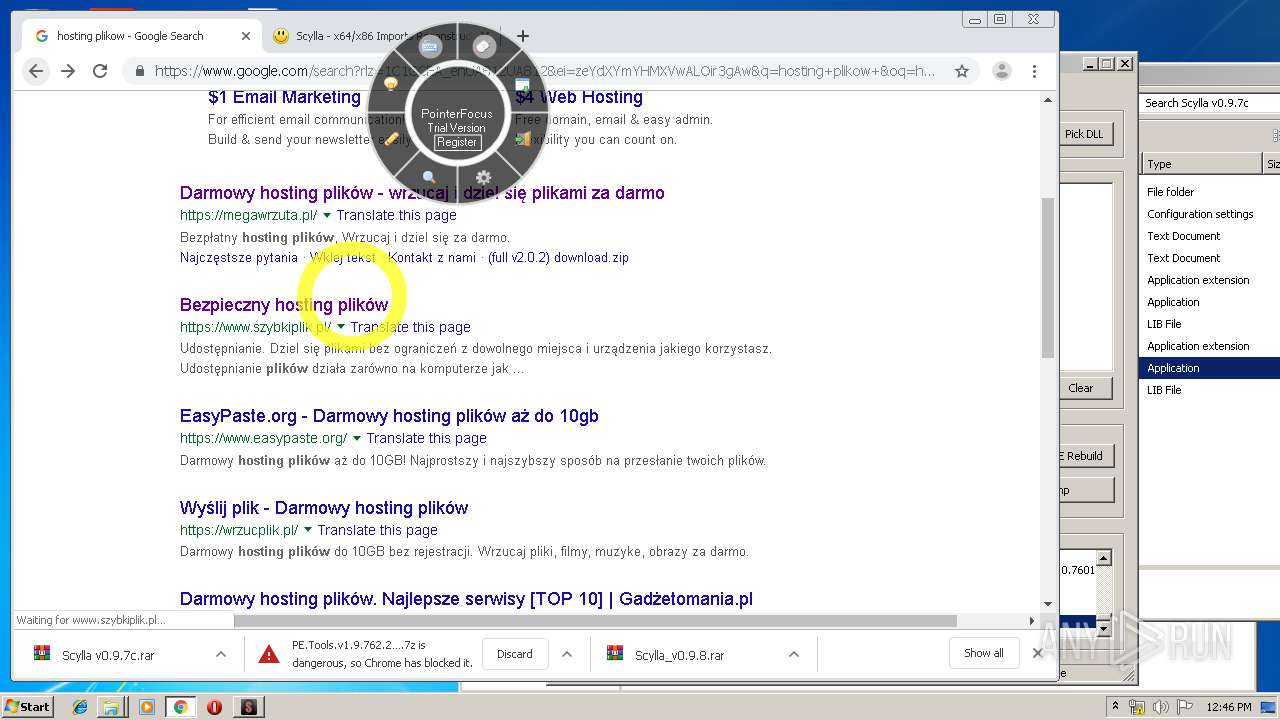Expand options for Scylla_v0.9.8.rar download
This screenshot has width=1280, height=720.
pos(793,655)
